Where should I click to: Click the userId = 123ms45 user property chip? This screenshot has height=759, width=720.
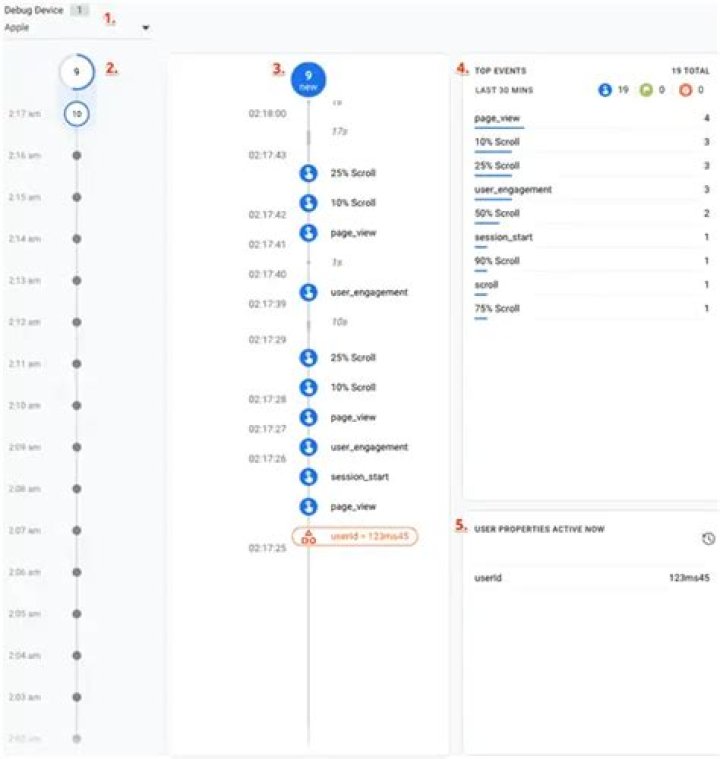[354, 536]
